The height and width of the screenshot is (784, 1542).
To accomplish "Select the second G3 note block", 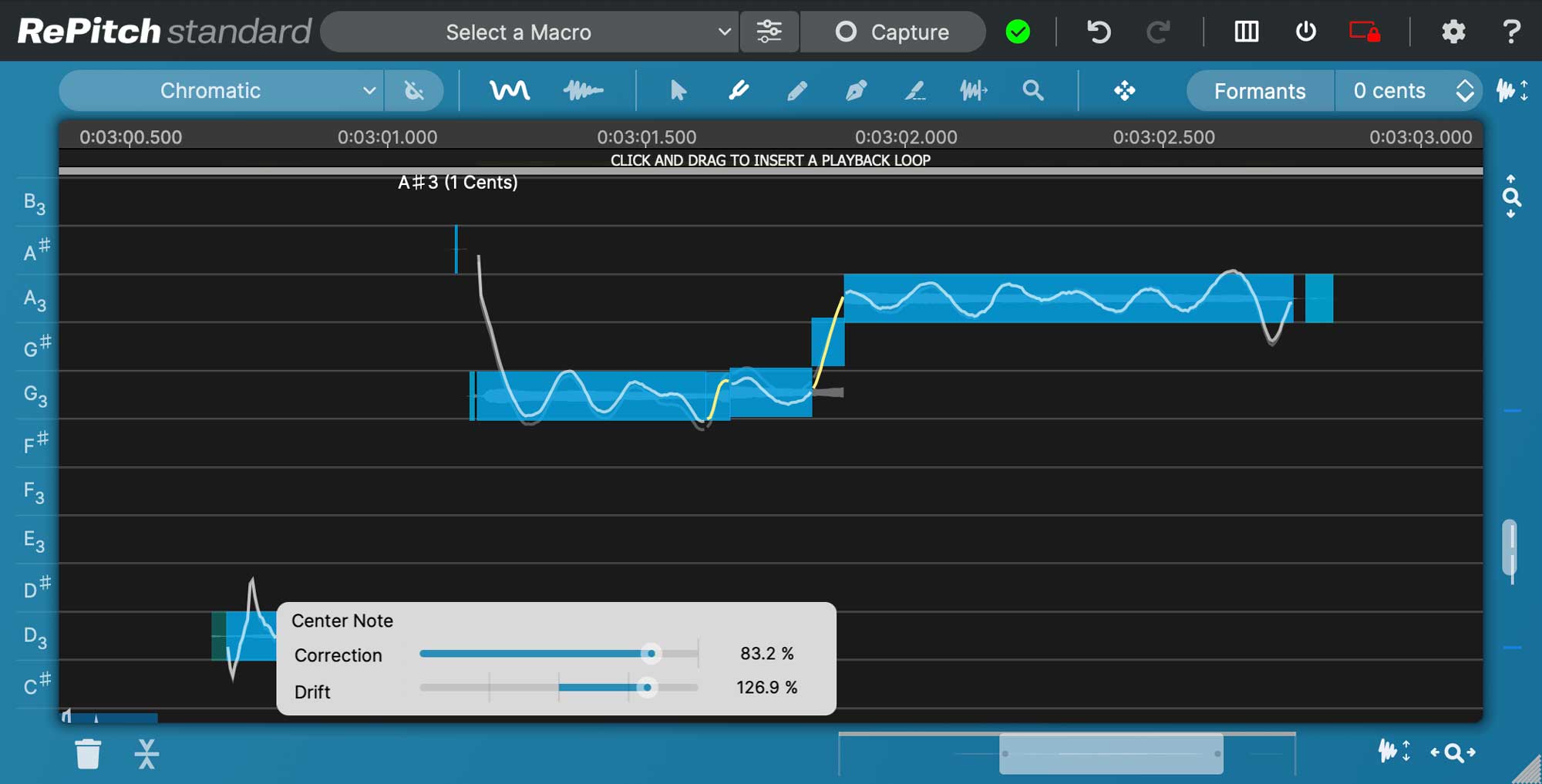I will pyautogui.click(x=771, y=392).
